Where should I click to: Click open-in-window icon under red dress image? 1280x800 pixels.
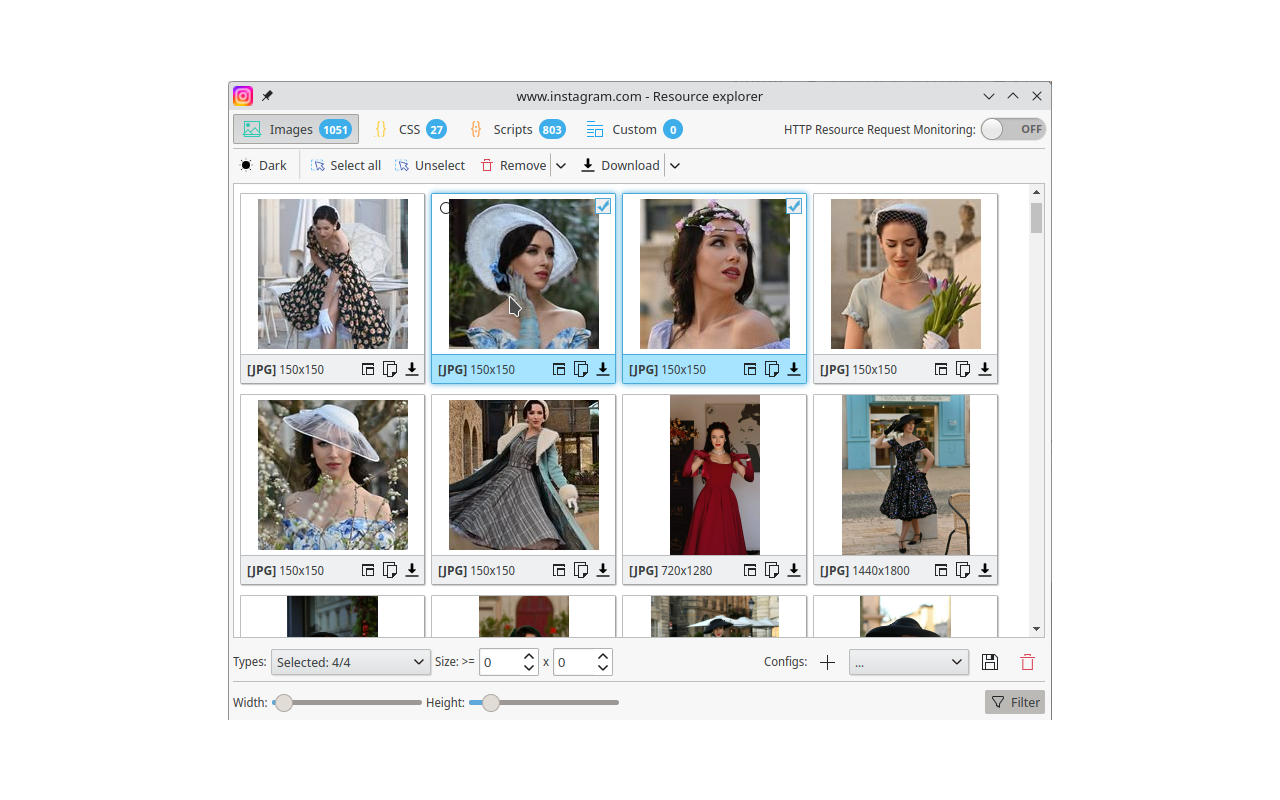[750, 570]
